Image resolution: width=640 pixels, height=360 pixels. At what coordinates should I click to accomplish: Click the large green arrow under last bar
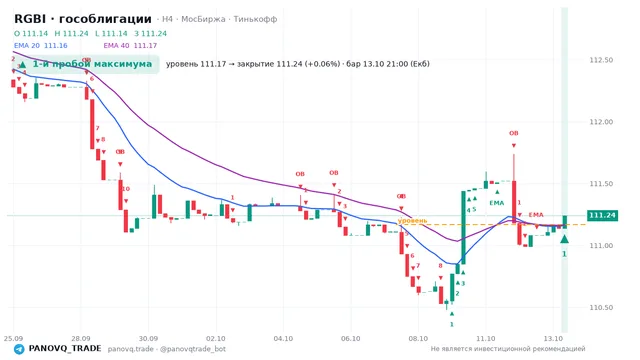click(x=564, y=239)
